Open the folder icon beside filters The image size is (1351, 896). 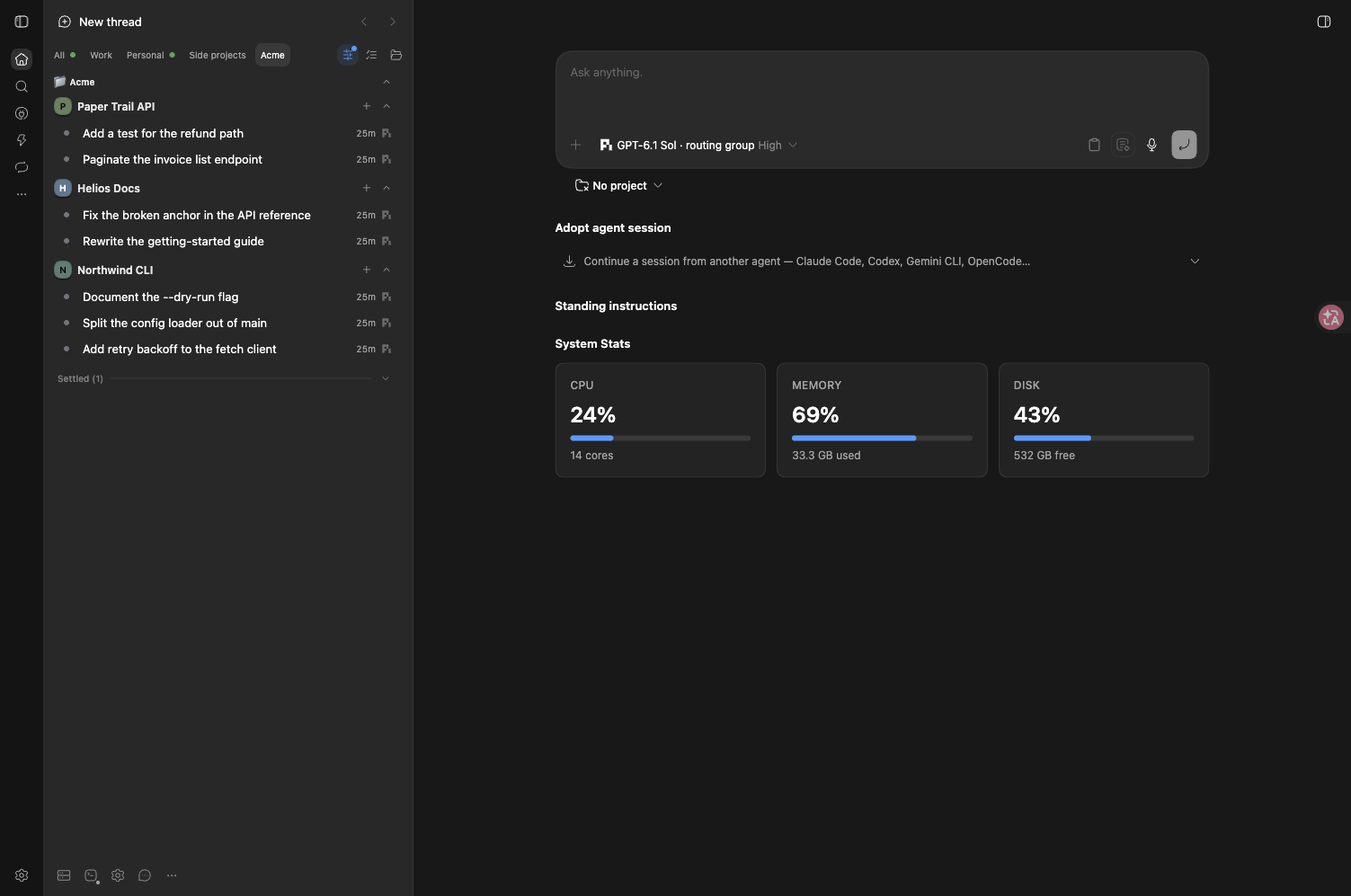pyautogui.click(x=396, y=55)
